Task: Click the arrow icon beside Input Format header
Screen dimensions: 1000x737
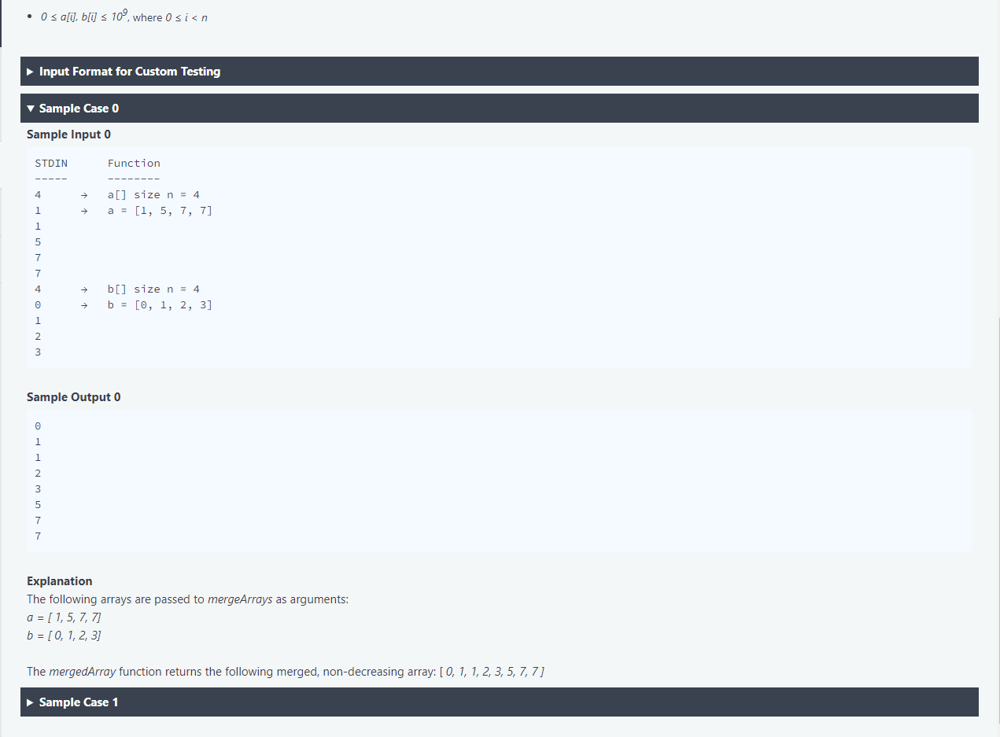Action: 31,71
